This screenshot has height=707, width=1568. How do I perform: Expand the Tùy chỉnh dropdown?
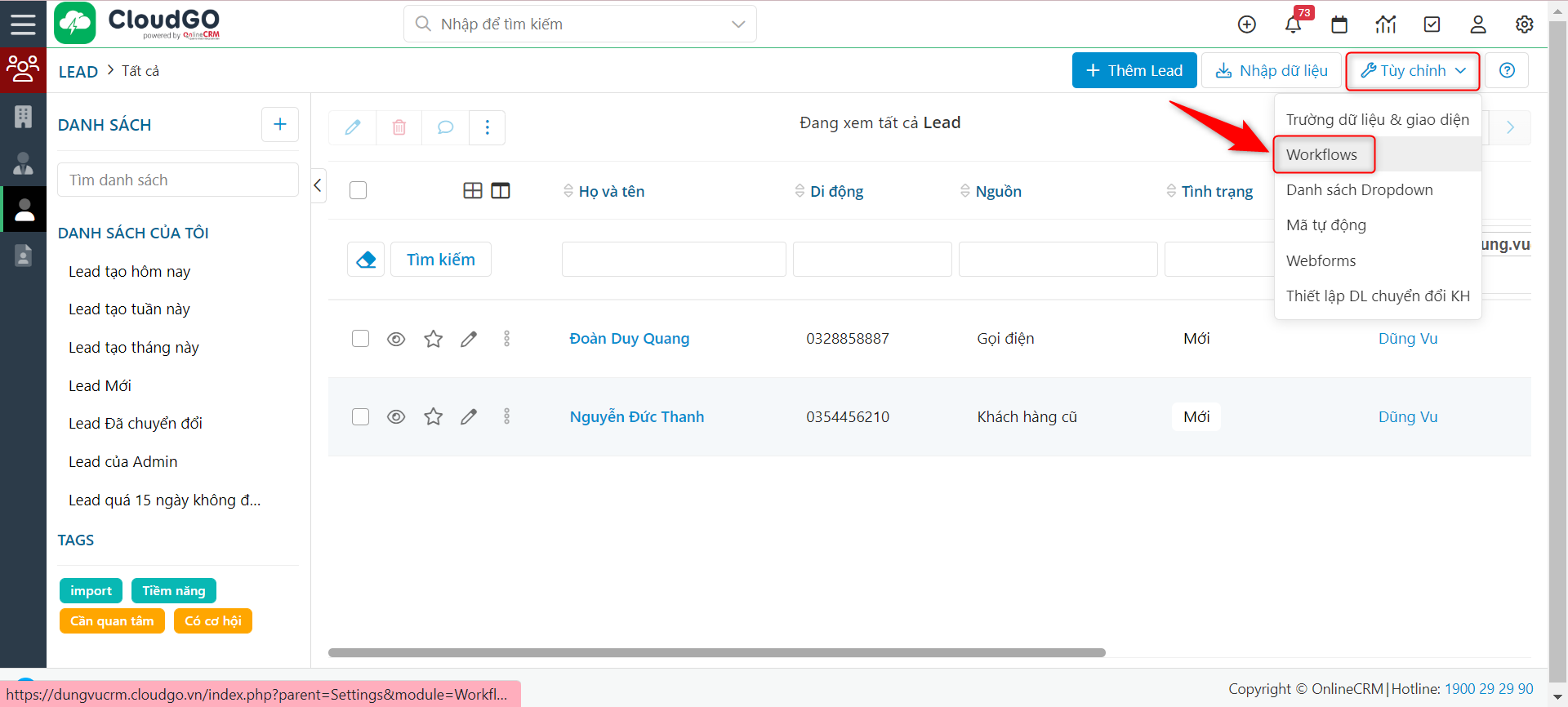(1413, 71)
